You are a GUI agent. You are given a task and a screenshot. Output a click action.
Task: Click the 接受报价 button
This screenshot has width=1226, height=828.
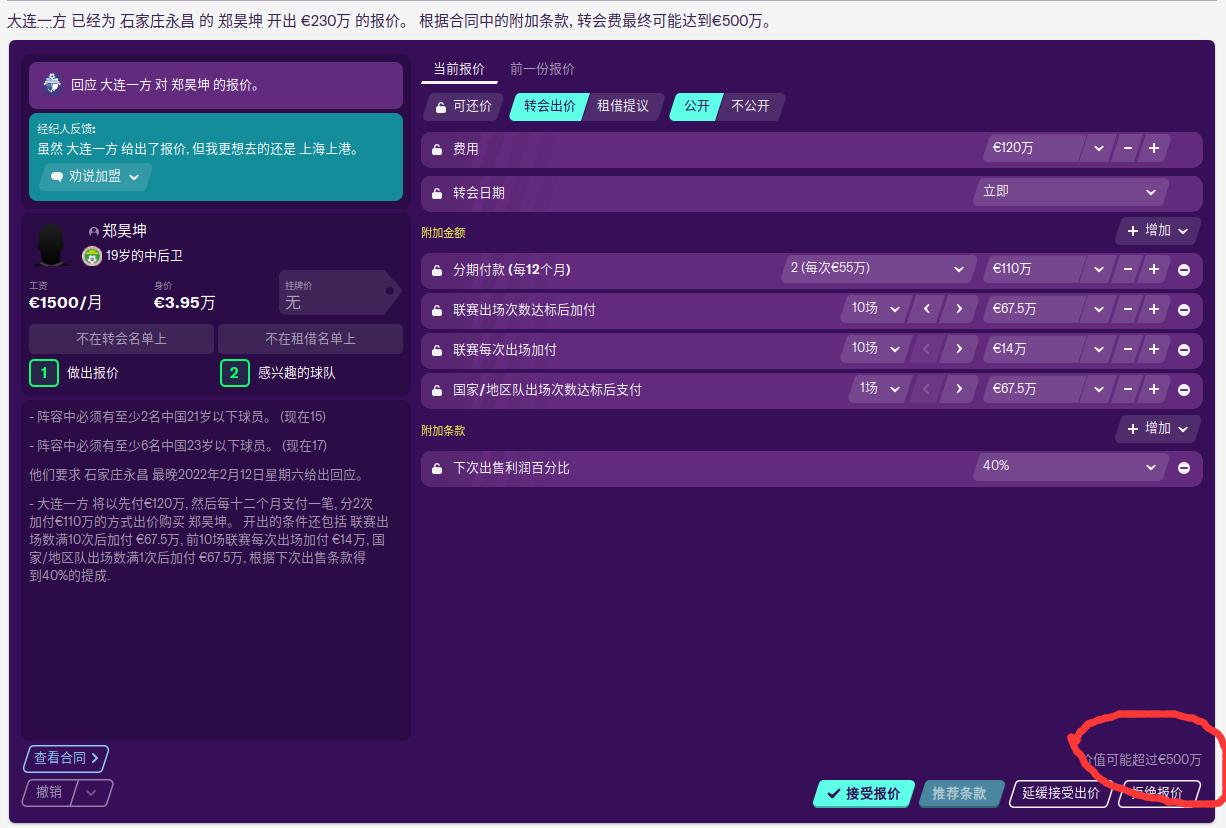pyautogui.click(x=863, y=794)
